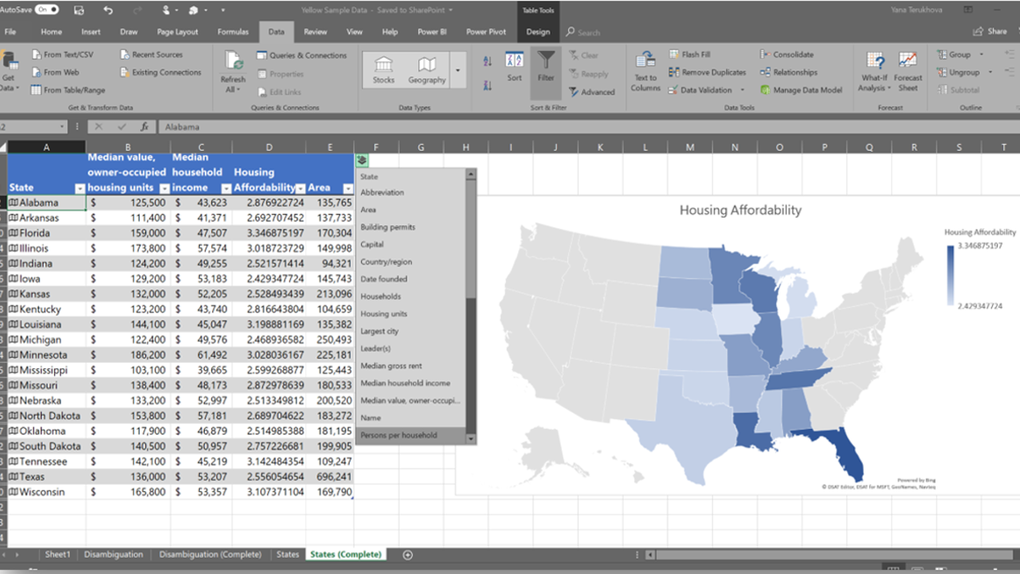
Task: Click the Housing Affordability legend gradient bar
Action: point(950,273)
